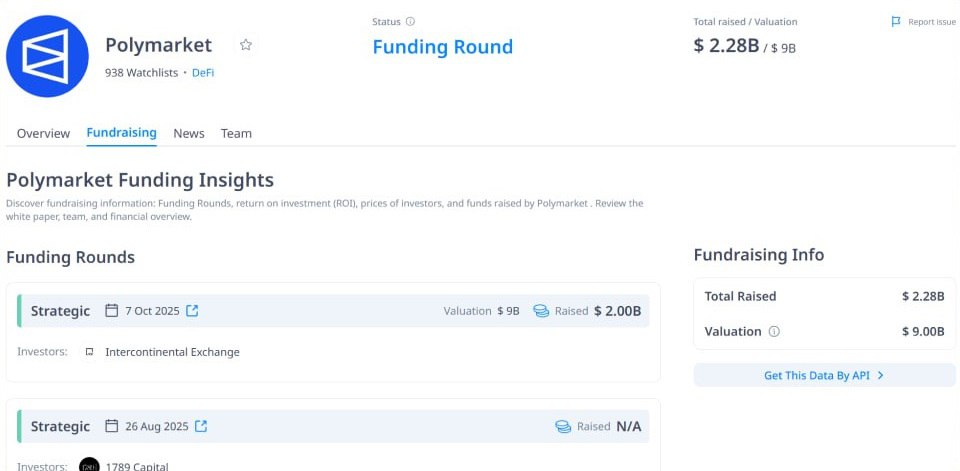
Task: Star Polymarket to add to watchlist
Action: (246, 45)
